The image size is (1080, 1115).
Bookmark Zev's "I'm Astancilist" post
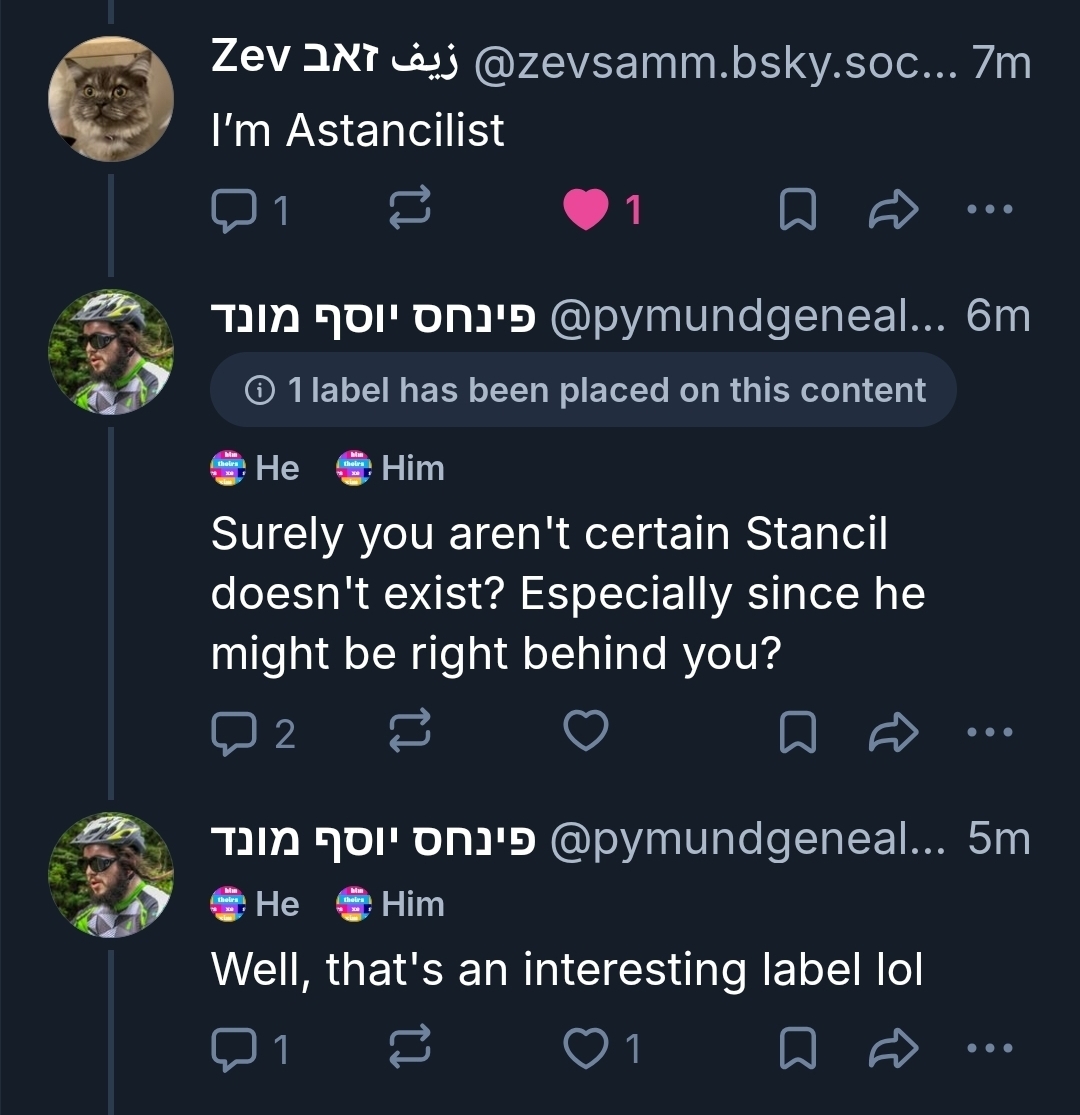(x=796, y=210)
